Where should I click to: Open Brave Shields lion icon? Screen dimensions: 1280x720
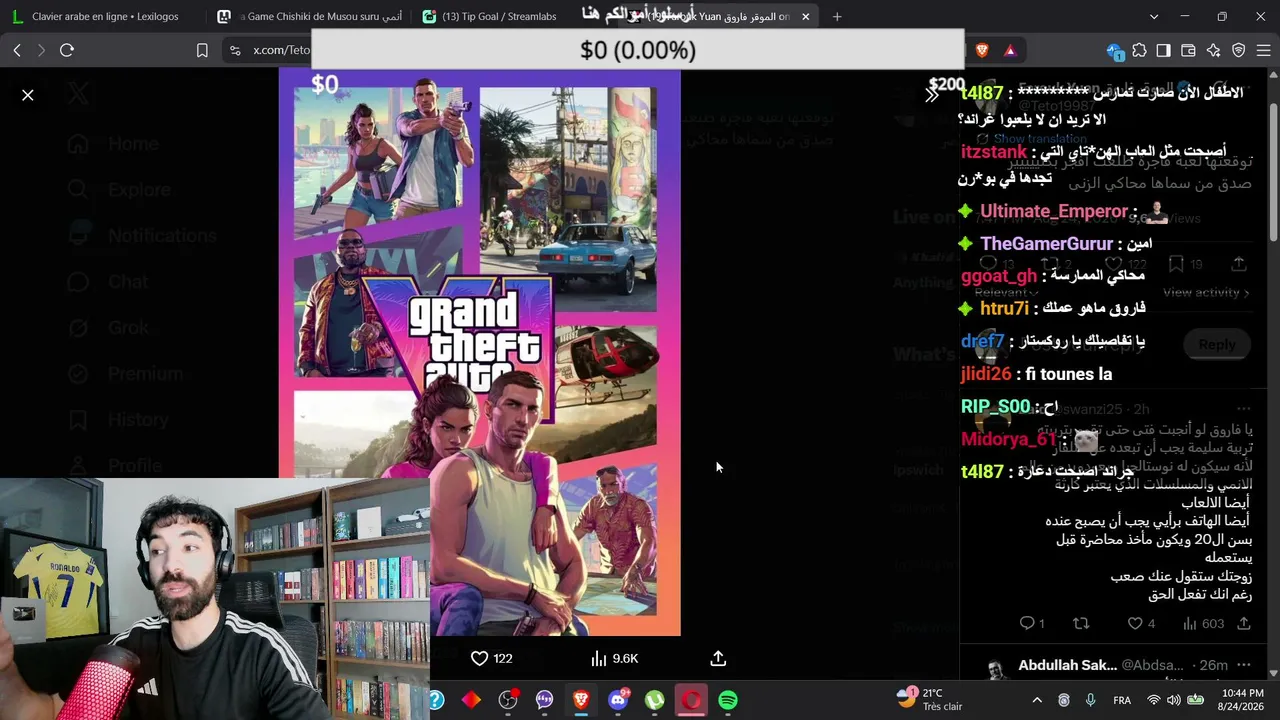982,50
